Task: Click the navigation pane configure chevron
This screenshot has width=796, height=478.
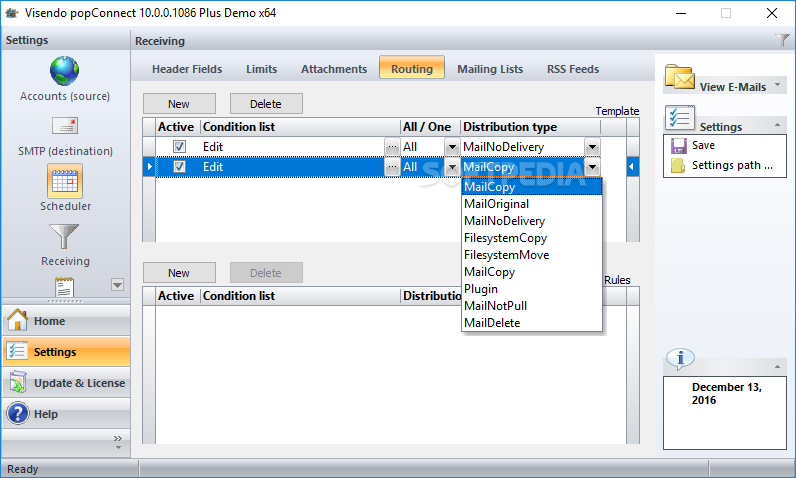Action: 118,441
